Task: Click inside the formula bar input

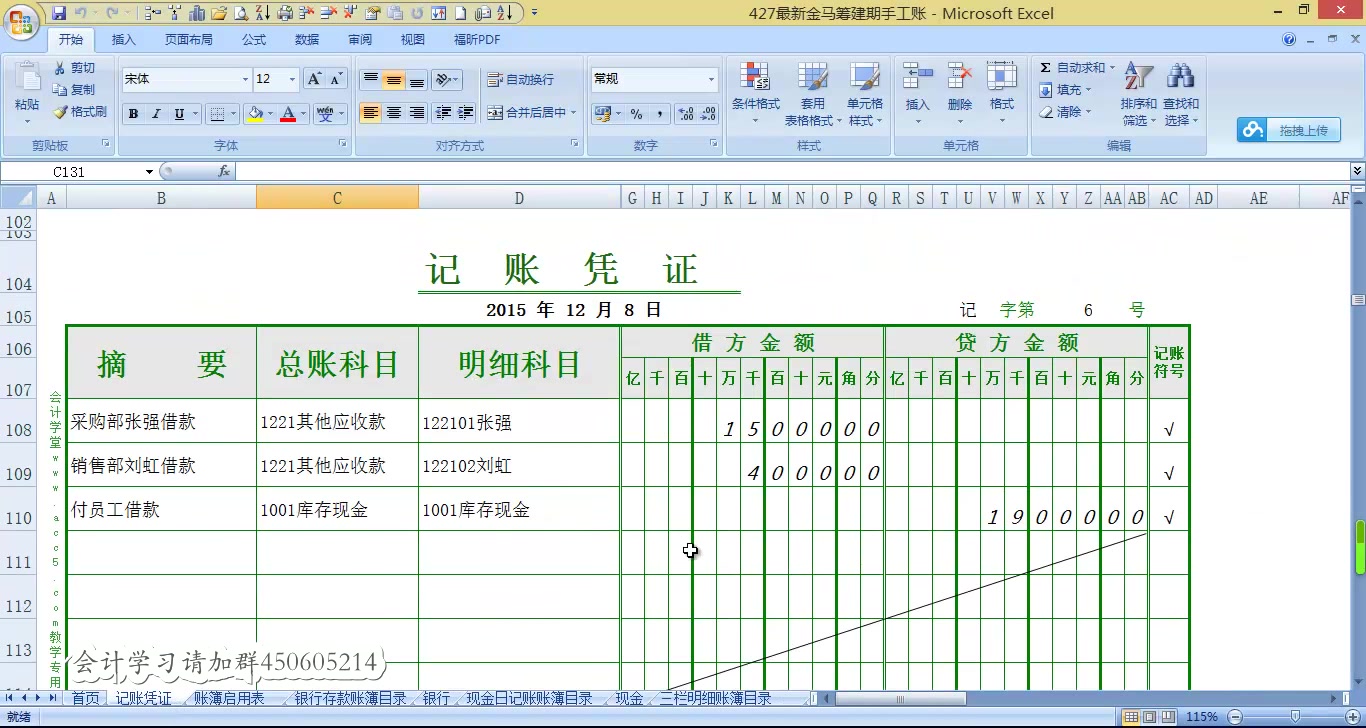Action: pos(790,172)
